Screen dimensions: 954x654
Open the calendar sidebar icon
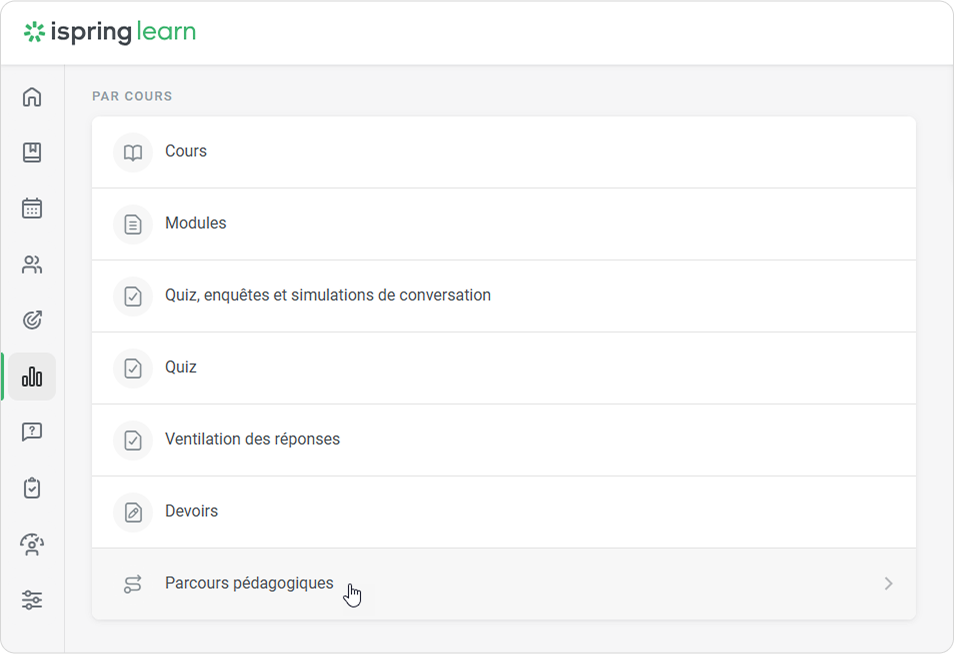pos(32,209)
